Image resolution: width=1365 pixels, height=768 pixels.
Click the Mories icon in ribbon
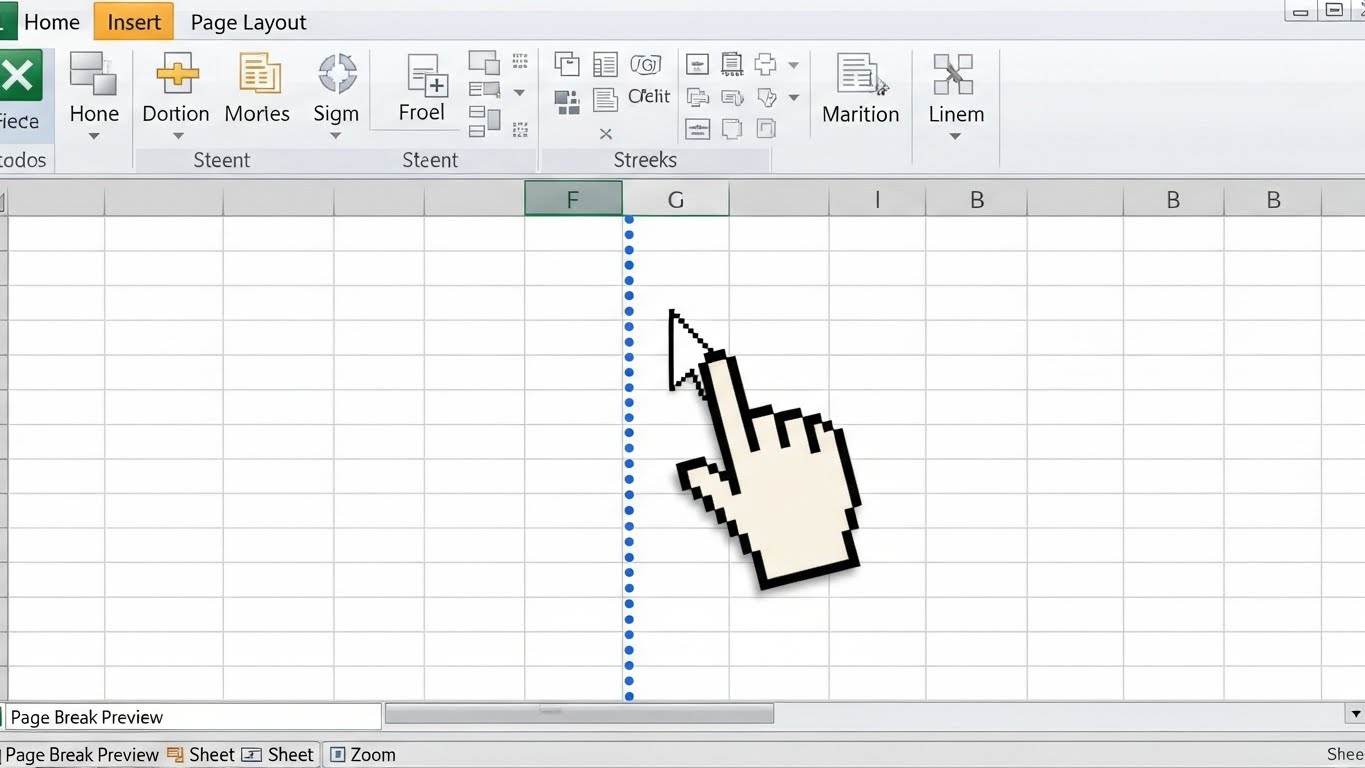coord(258,75)
